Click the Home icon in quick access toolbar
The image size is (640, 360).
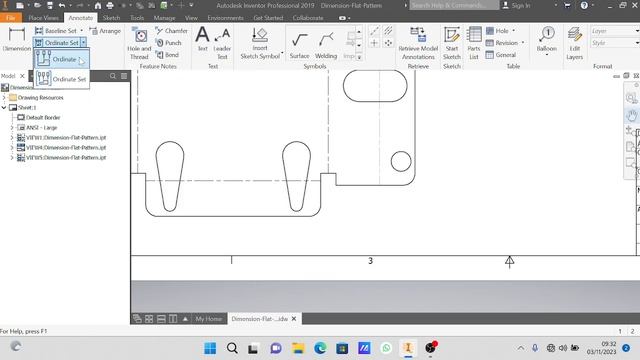[x=98, y=5]
